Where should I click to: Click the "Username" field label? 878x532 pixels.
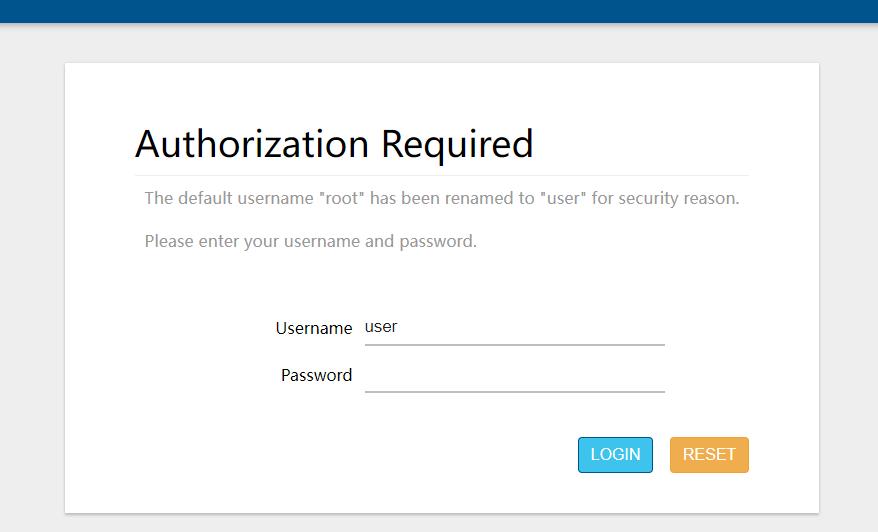[314, 328]
